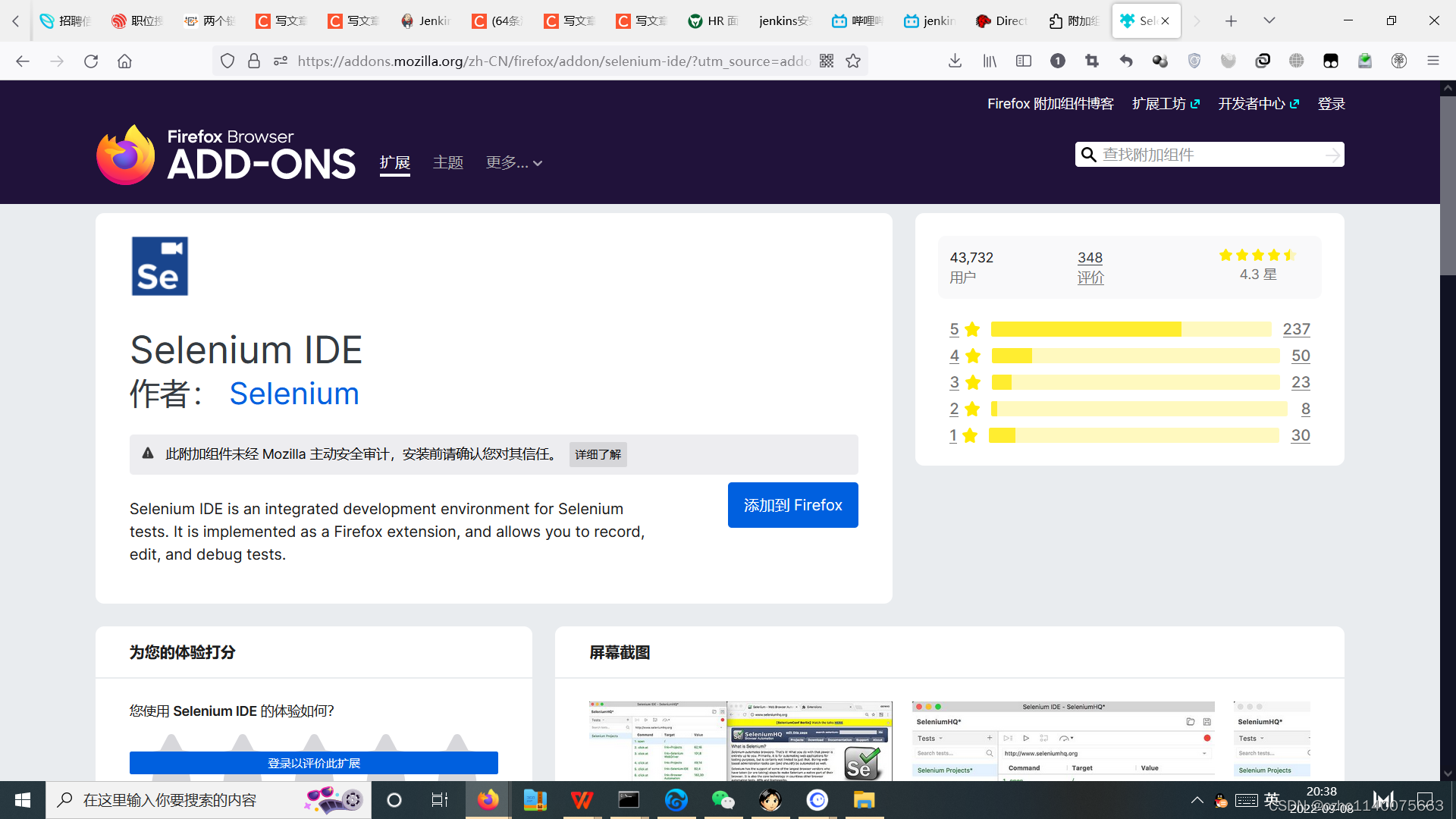1456x819 pixels.
Task: Open the Firefox application menu (hamburger)
Action: [1433, 61]
